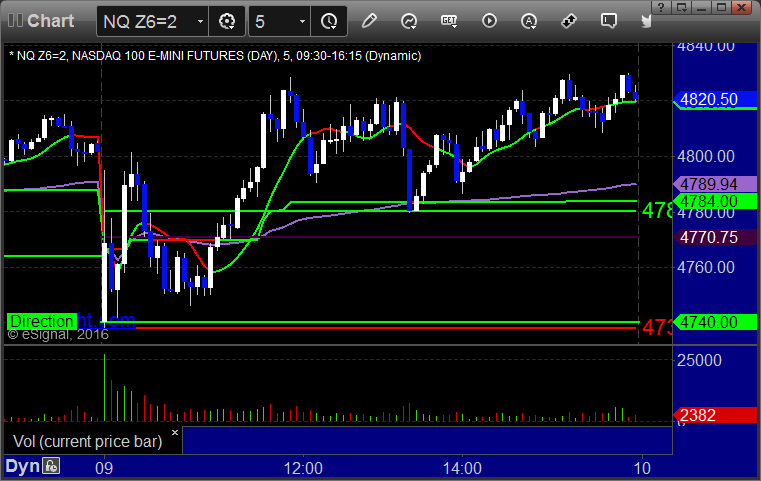Open the studies chart-line icon menu
761x481 pixels.
tap(409, 21)
